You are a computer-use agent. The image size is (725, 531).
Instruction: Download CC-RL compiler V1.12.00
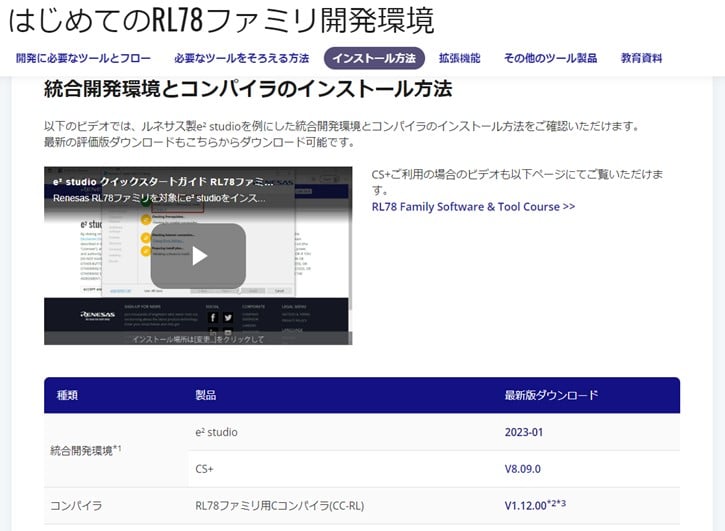[535, 505]
